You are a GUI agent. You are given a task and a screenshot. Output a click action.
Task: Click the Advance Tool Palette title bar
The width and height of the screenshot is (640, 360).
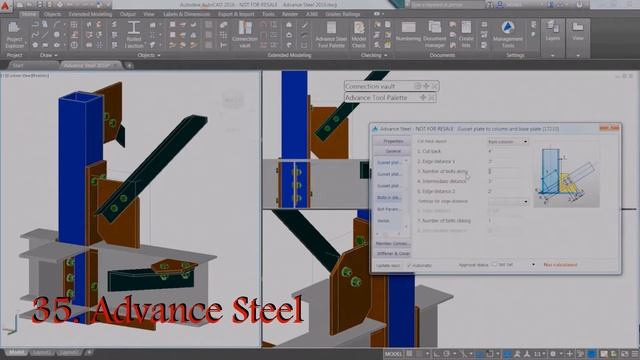click(x=390, y=98)
